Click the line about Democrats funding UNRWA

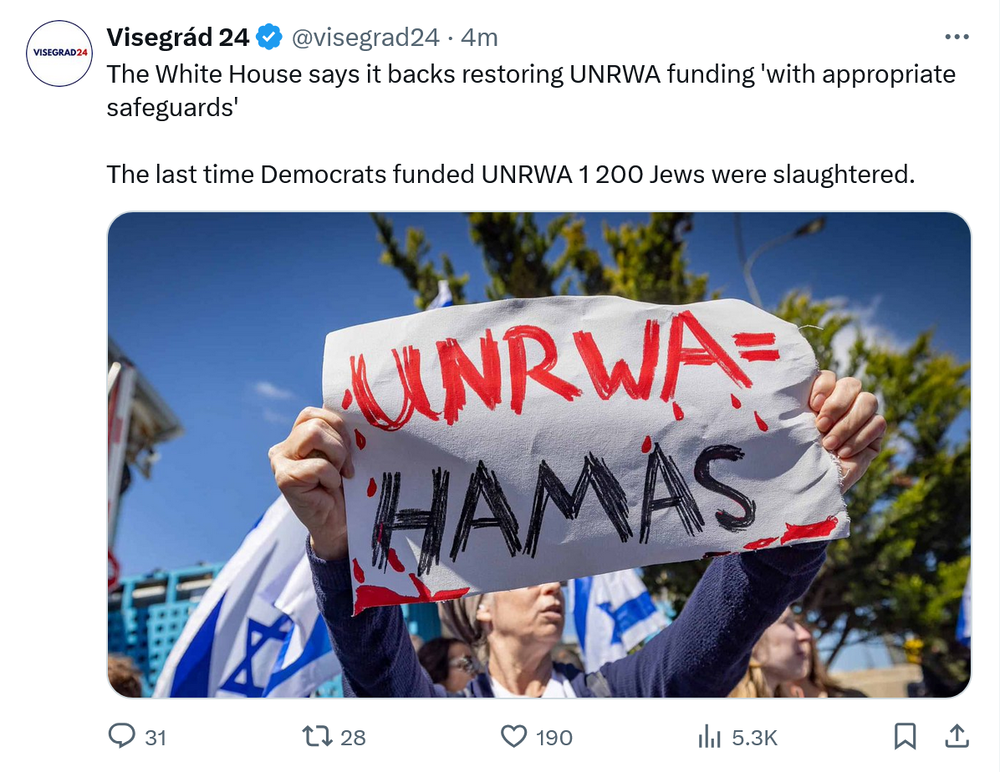tap(510, 174)
